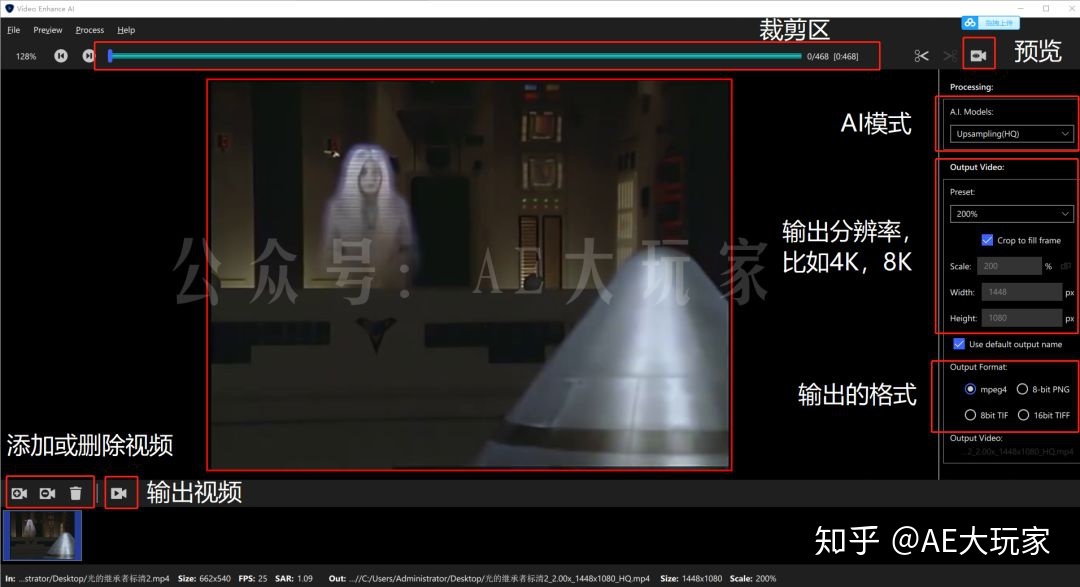This screenshot has height=587, width=1080.
Task: Toggle the Crop to fill frame checkbox
Action: (x=987, y=240)
